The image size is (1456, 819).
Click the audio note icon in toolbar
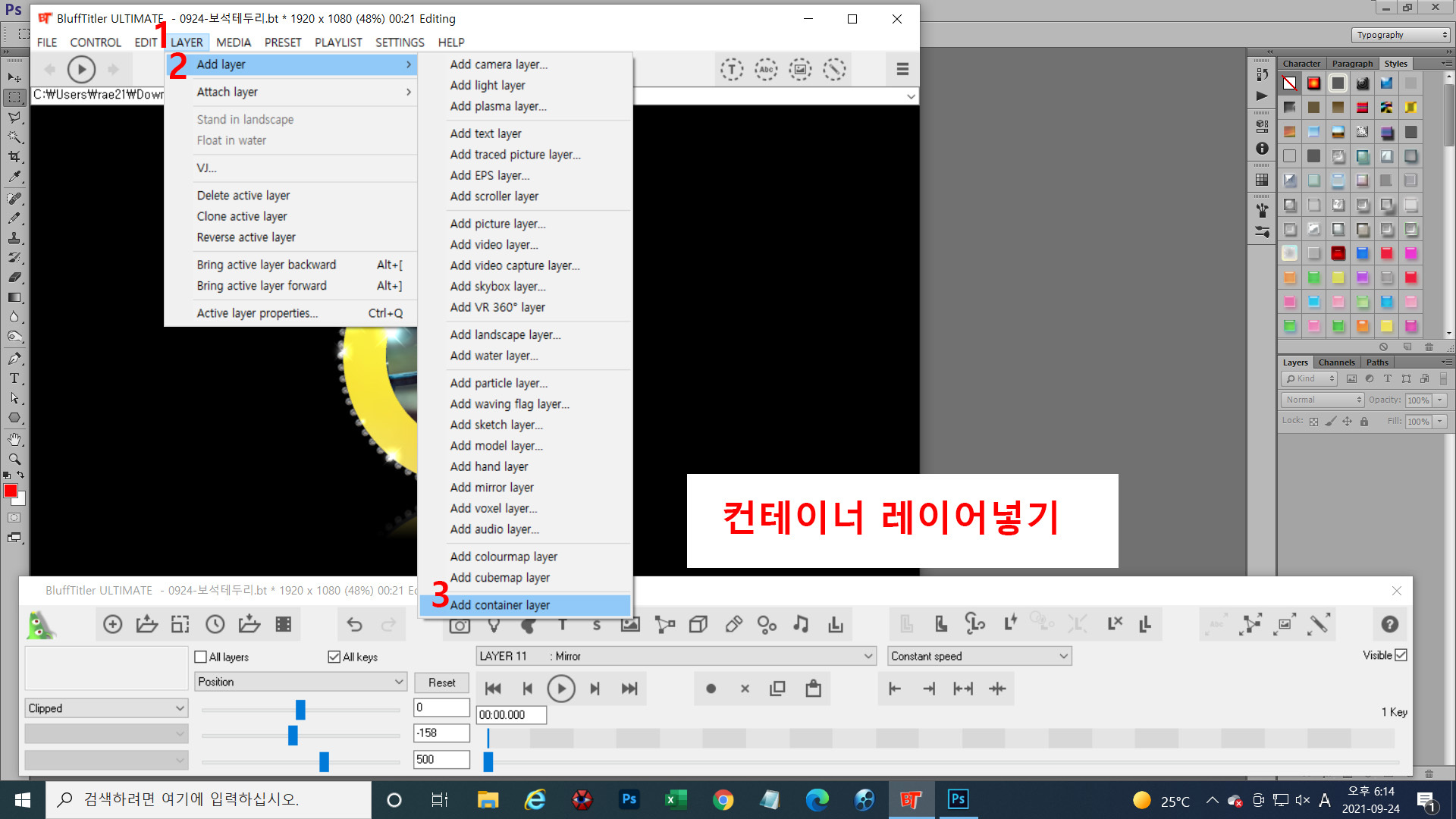click(x=801, y=624)
